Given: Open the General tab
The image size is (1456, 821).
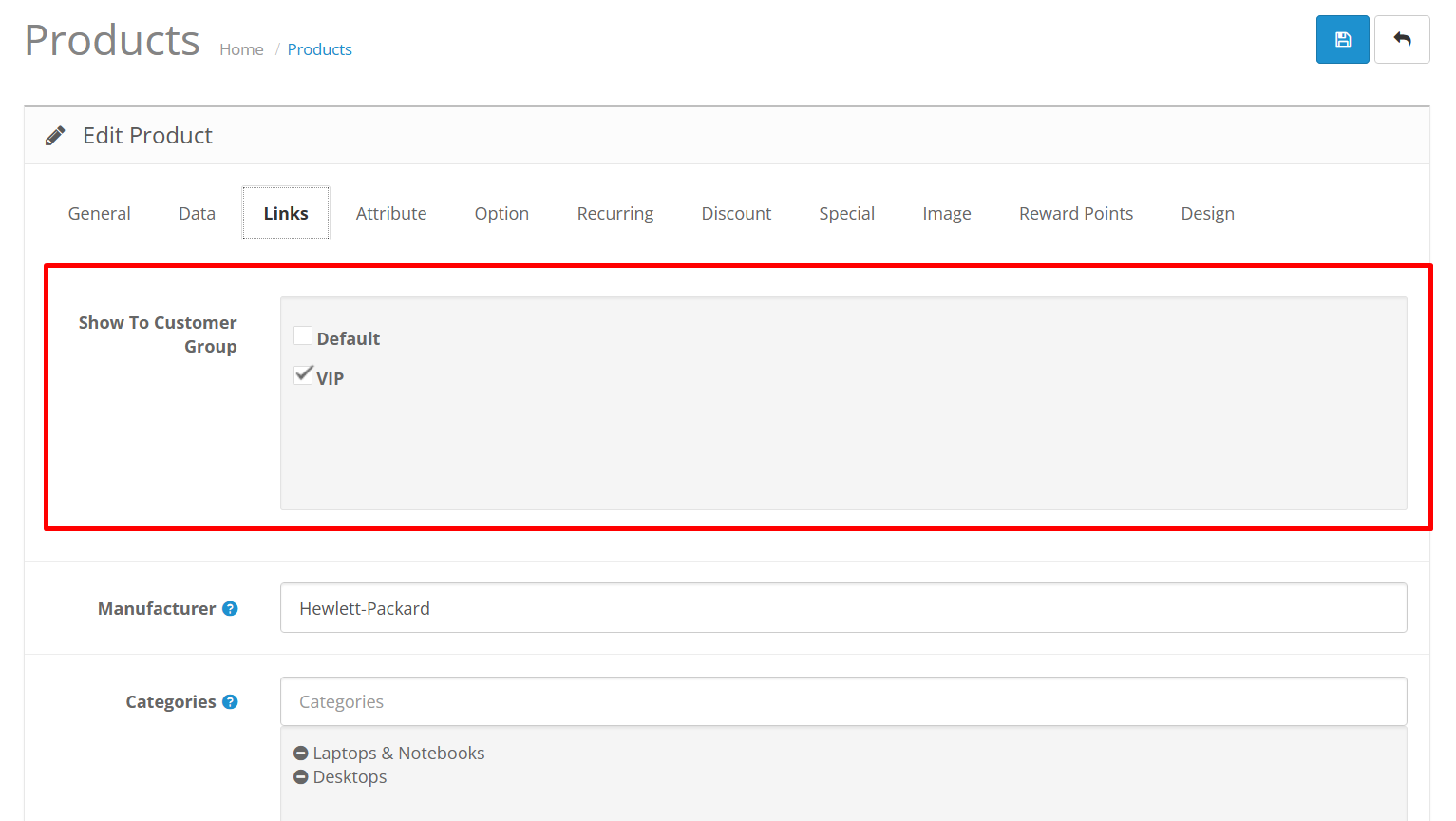Looking at the screenshot, I should coord(100,213).
